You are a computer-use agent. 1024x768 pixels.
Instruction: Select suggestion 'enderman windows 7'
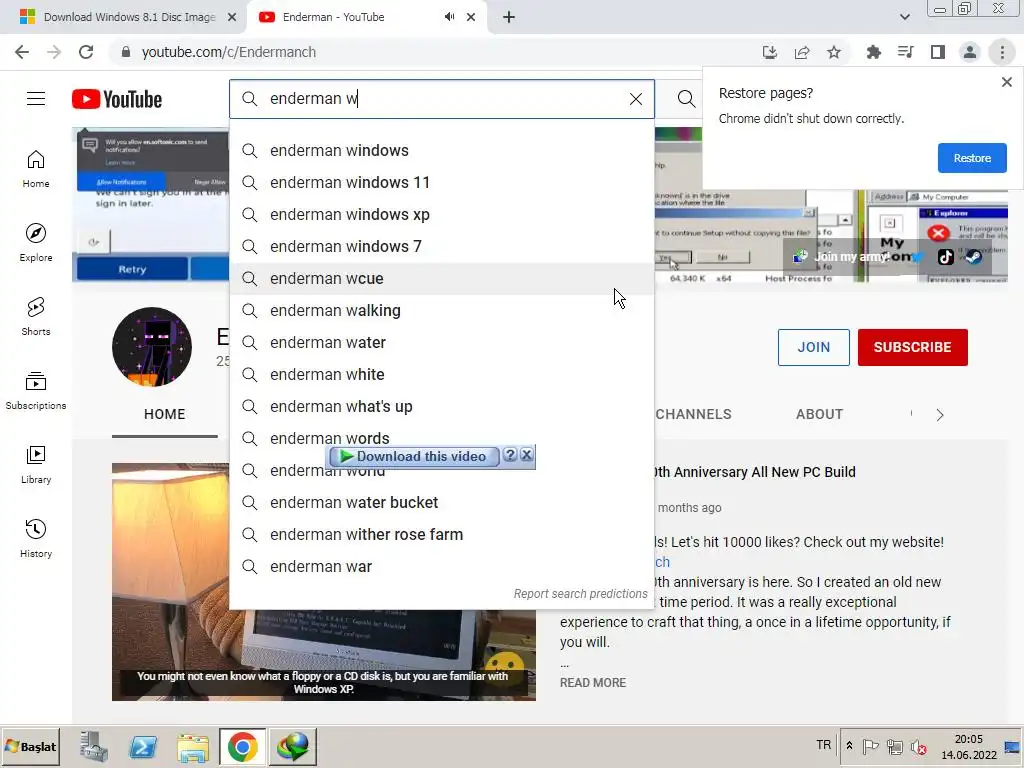click(441, 246)
